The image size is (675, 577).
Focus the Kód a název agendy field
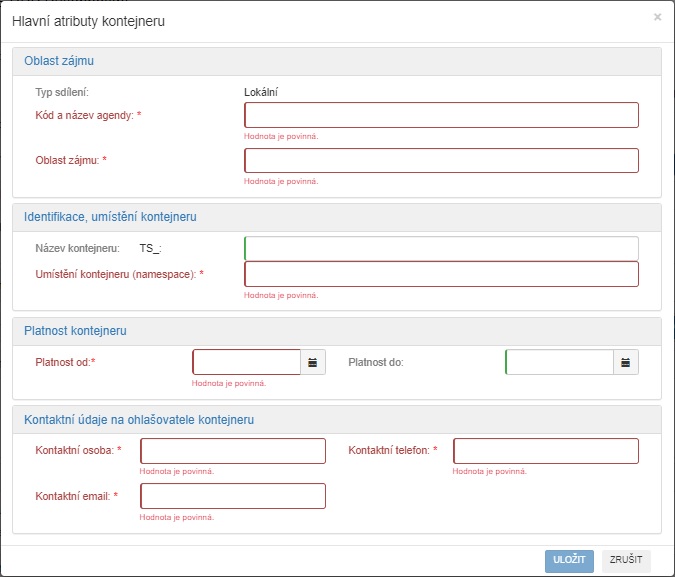click(441, 115)
